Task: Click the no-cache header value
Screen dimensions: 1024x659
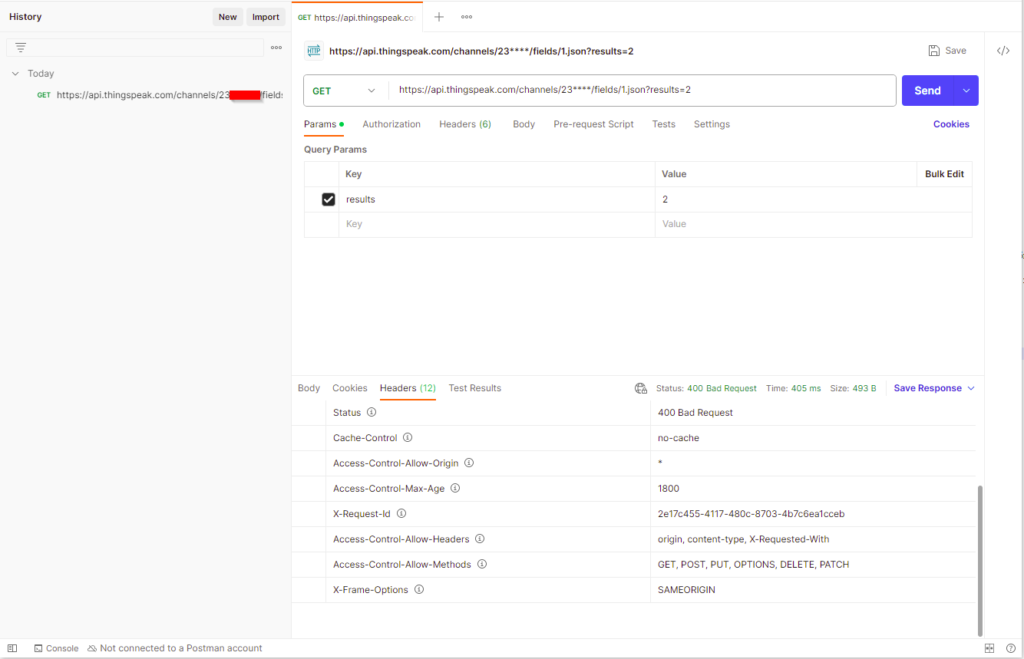Action: pos(679,438)
